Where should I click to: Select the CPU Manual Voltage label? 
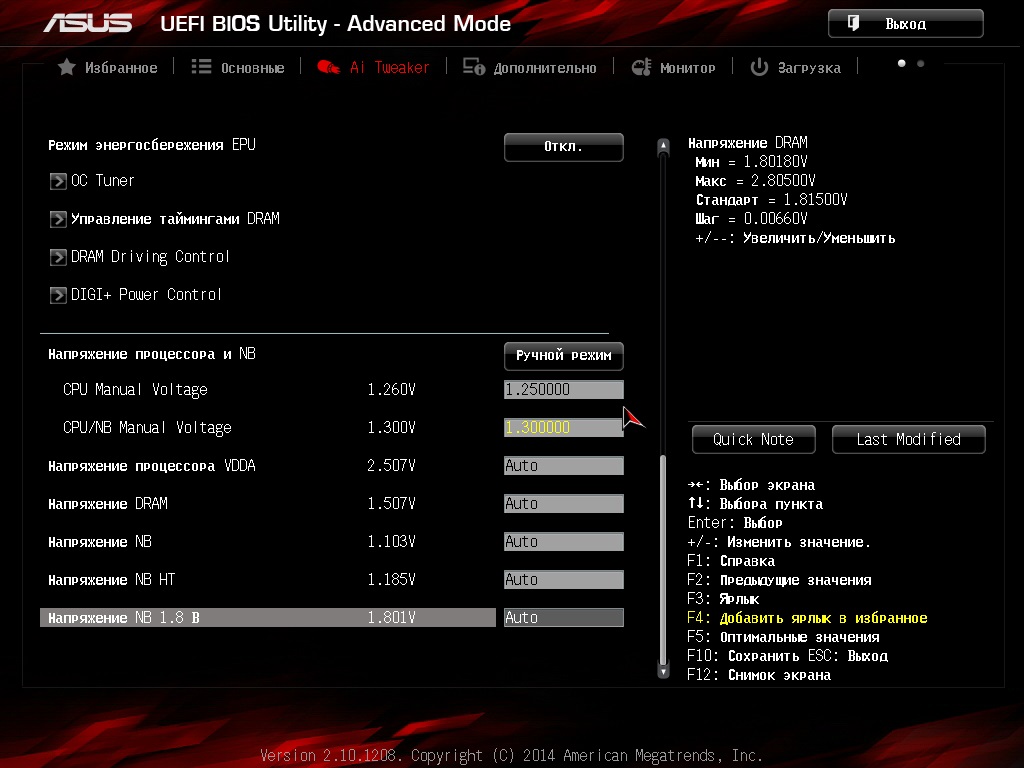point(135,390)
